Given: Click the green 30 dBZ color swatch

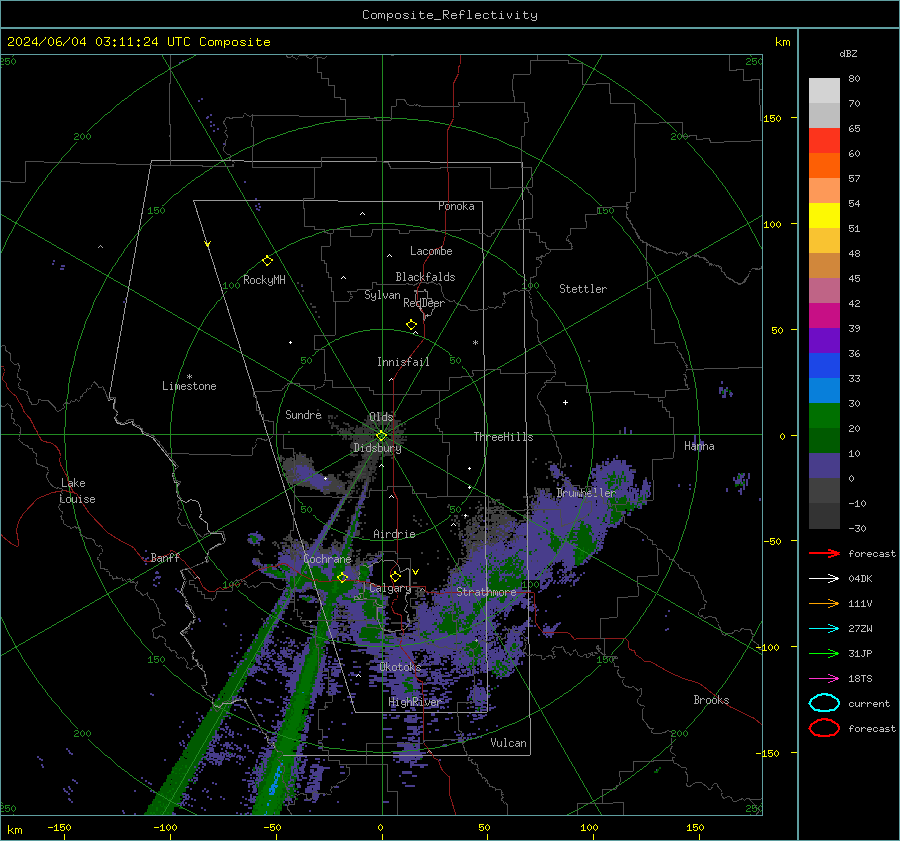Looking at the screenshot, I should 824,415.
